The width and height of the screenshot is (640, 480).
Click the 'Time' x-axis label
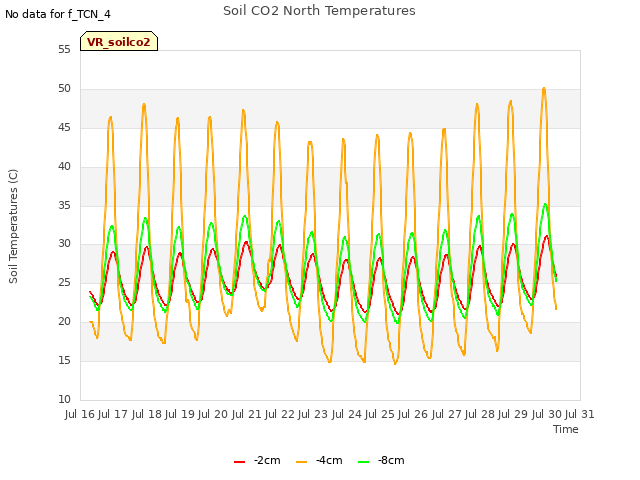pyautogui.click(x=566, y=429)
